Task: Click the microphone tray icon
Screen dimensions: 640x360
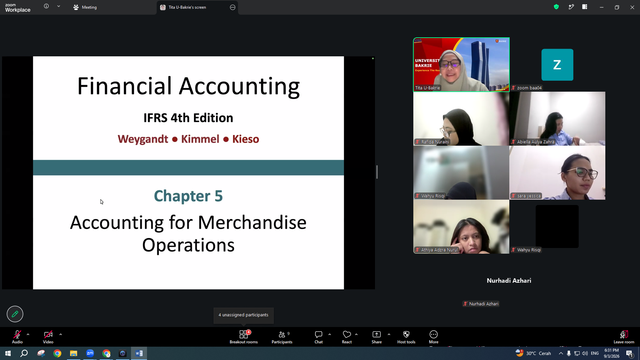Action: (x=569, y=353)
